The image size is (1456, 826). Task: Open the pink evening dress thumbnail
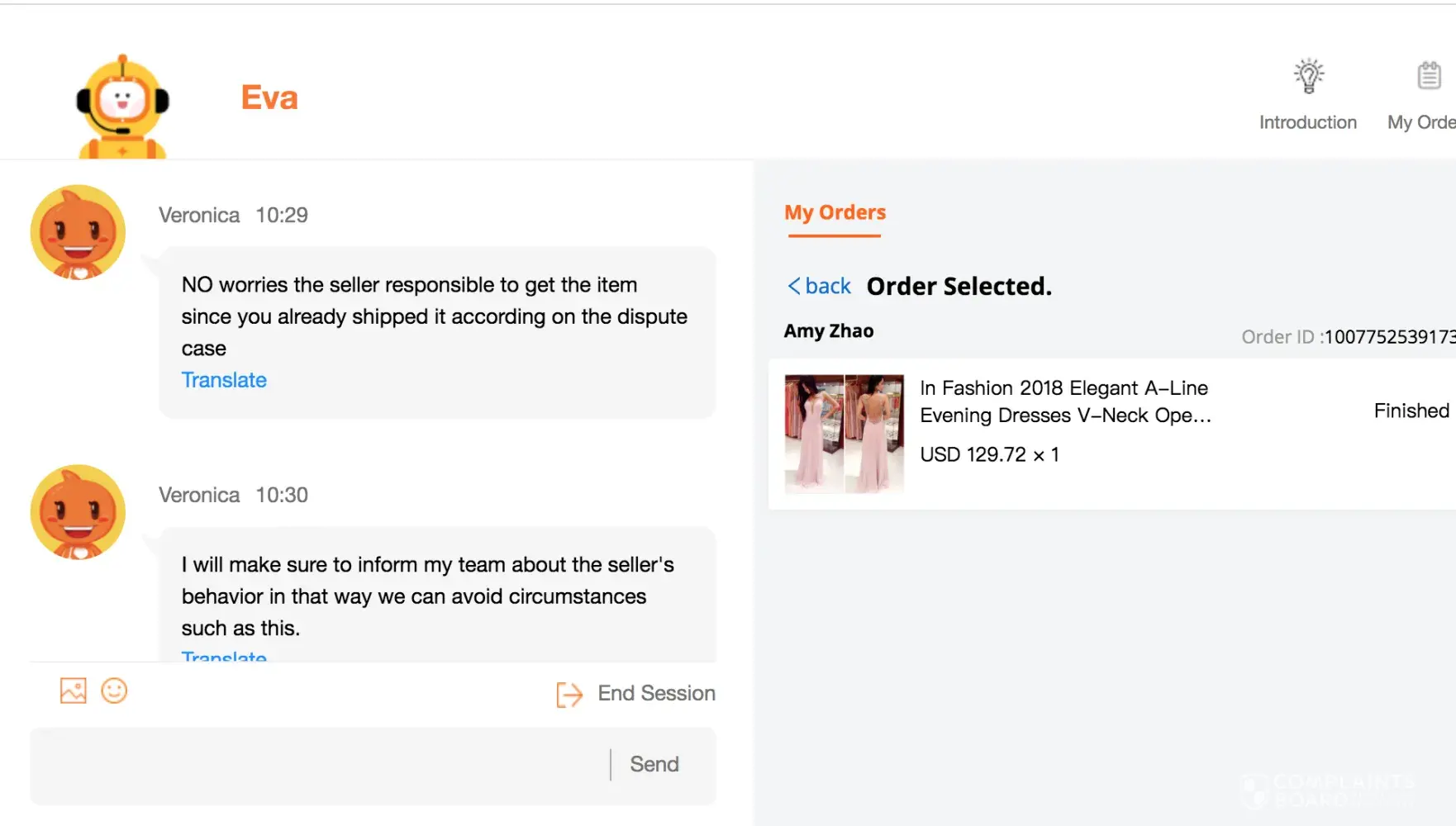[x=844, y=434]
